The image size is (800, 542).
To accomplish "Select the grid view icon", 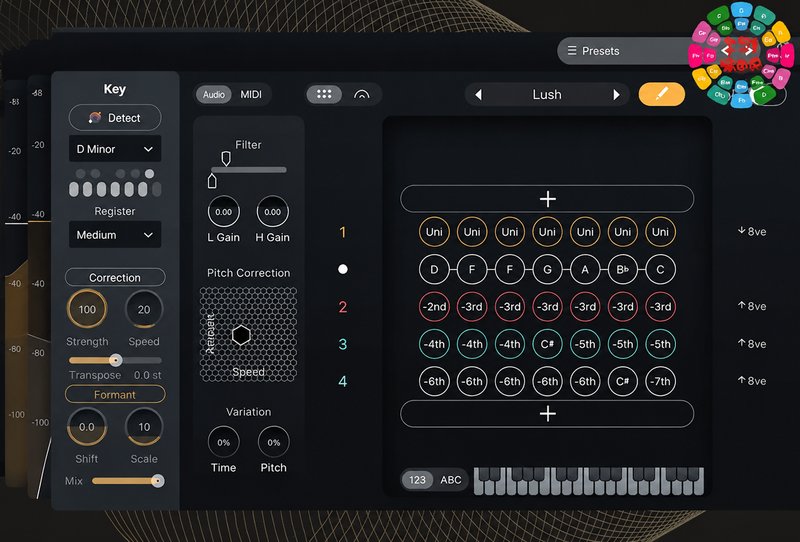I will coord(324,94).
